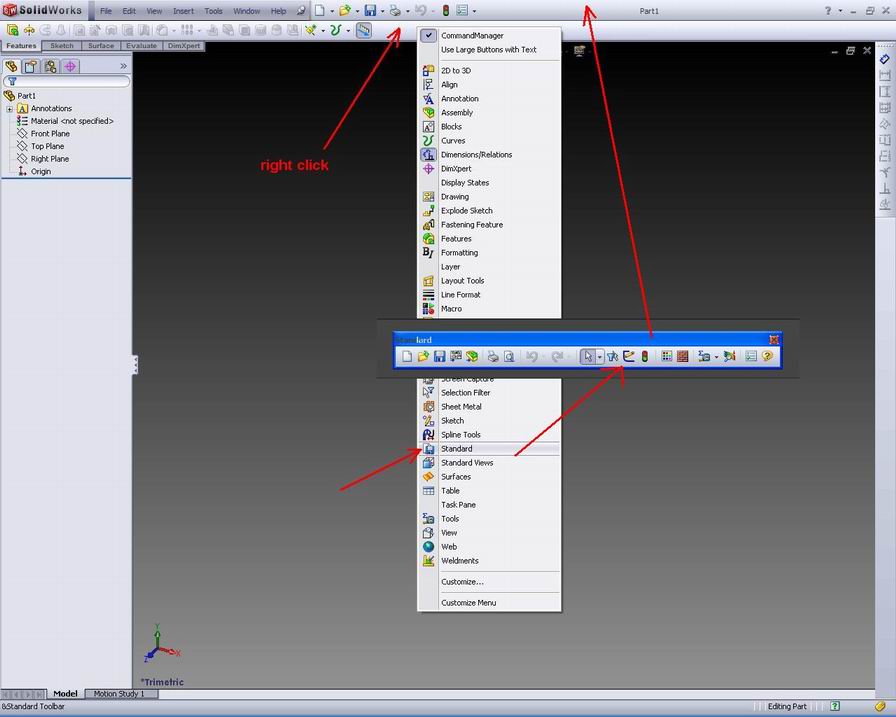Toggle the Standard toolbar visibility in menu
This screenshot has width=896, height=717.
[456, 448]
